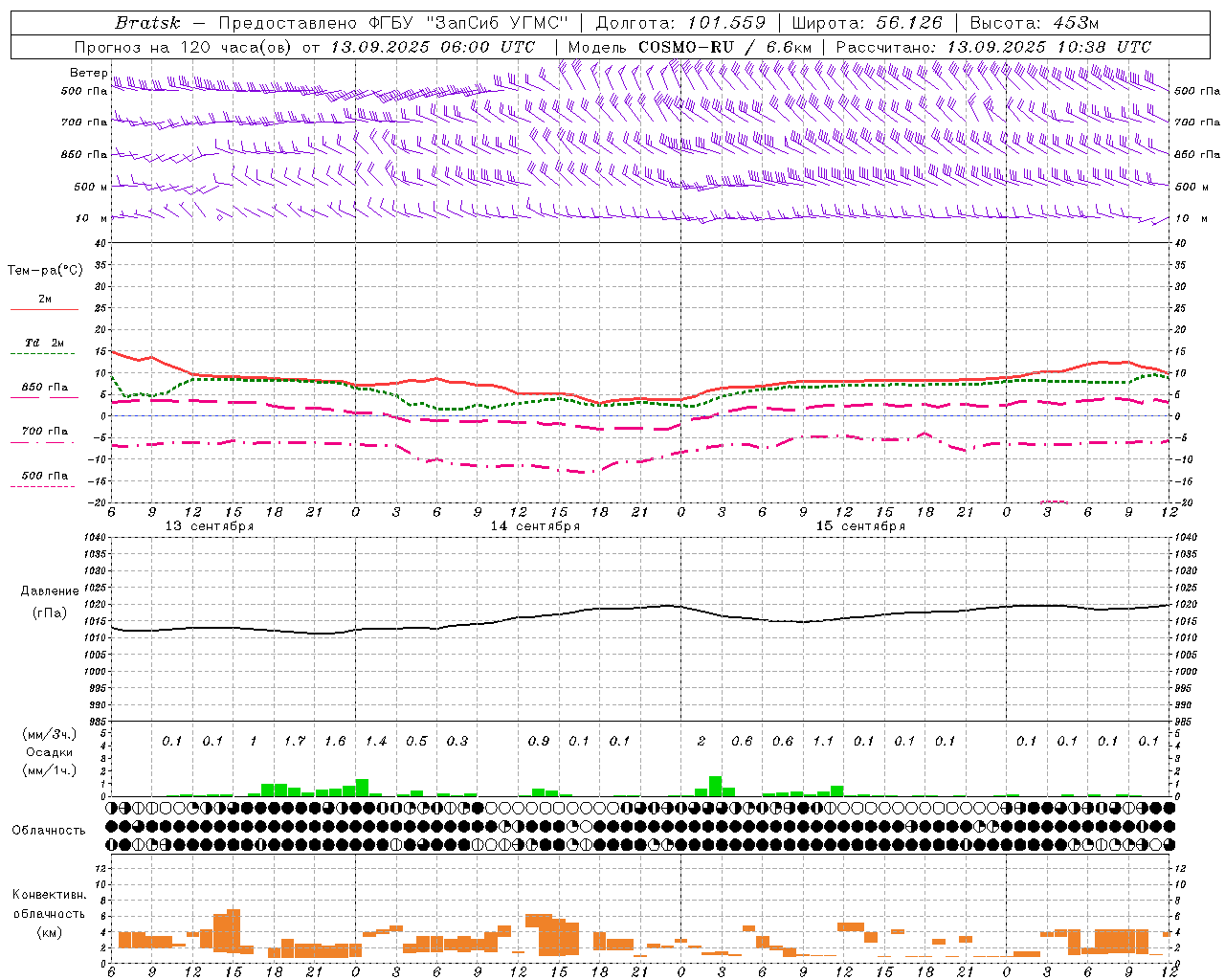Select the 1.4 precipitation value

pyautogui.click(x=376, y=742)
